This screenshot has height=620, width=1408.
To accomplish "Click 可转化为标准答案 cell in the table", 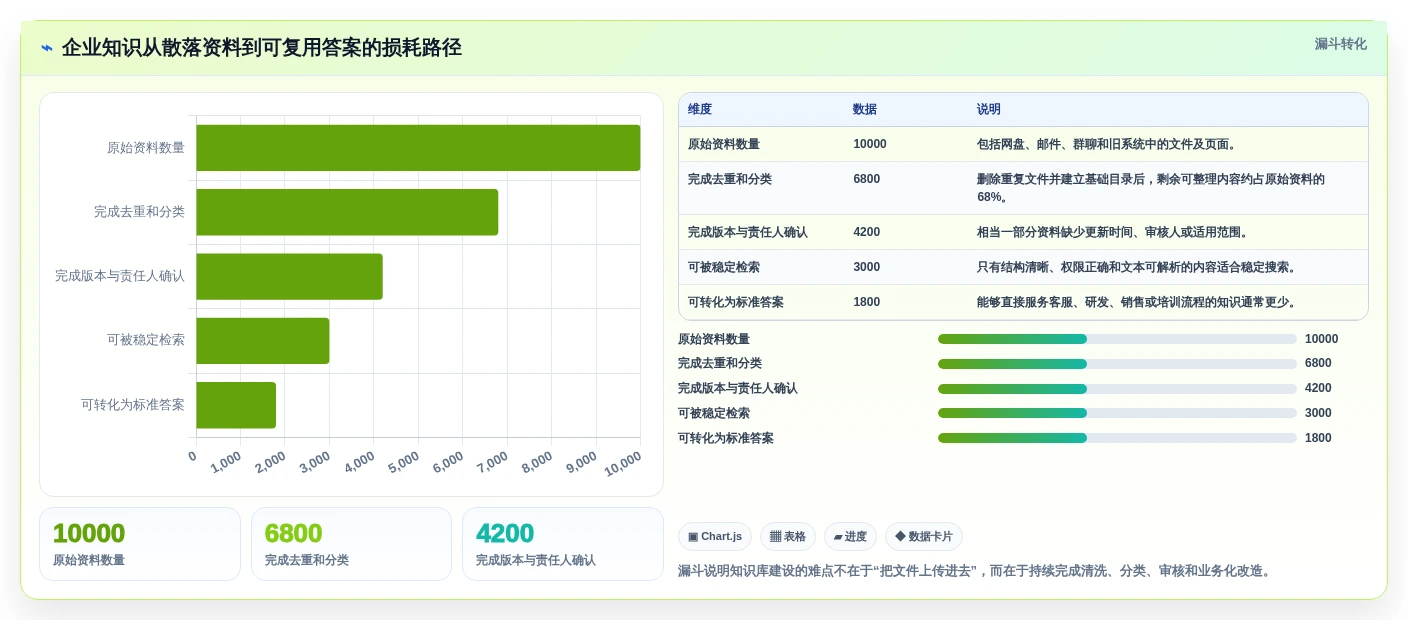I will [x=736, y=302].
